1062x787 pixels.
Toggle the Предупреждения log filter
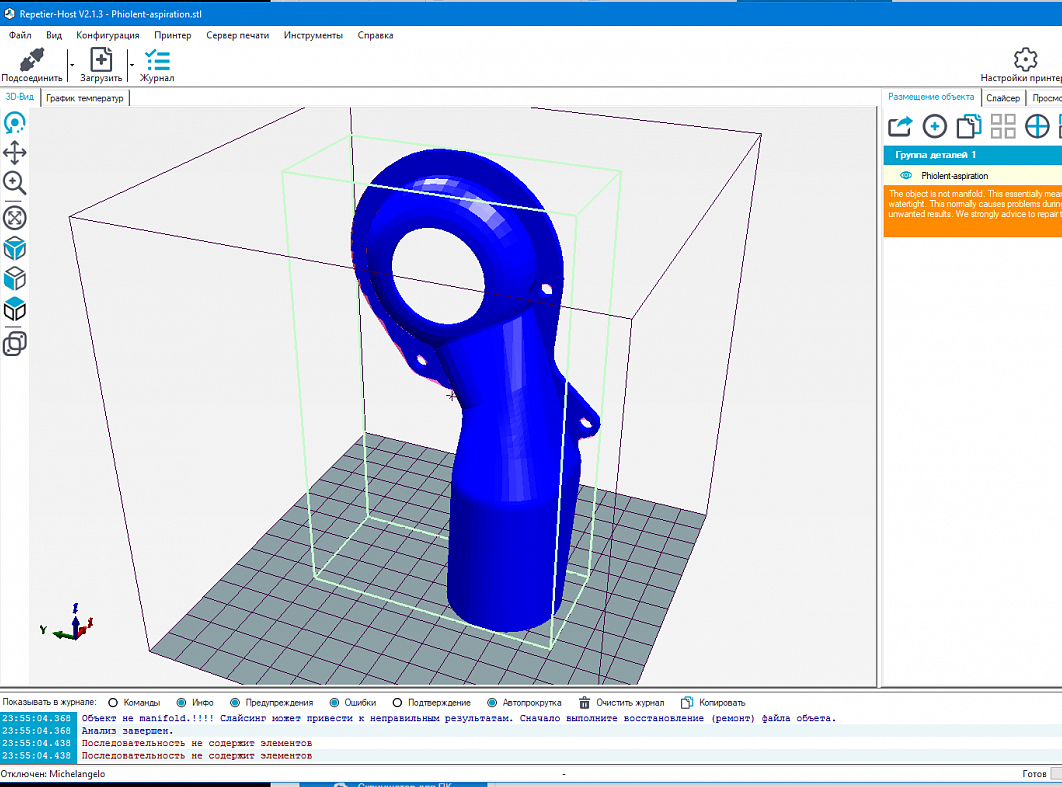point(235,703)
